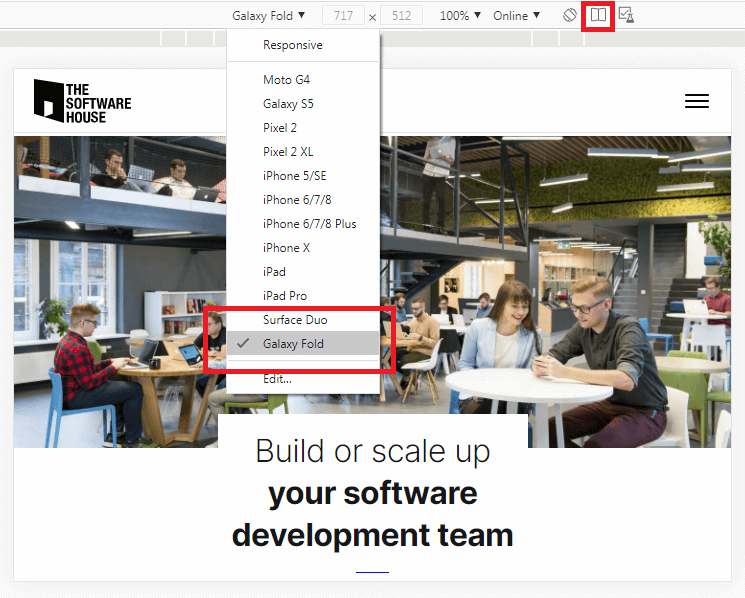This screenshot has width=745, height=598.
Task: Select Responsive from the device list
Action: click(303, 45)
